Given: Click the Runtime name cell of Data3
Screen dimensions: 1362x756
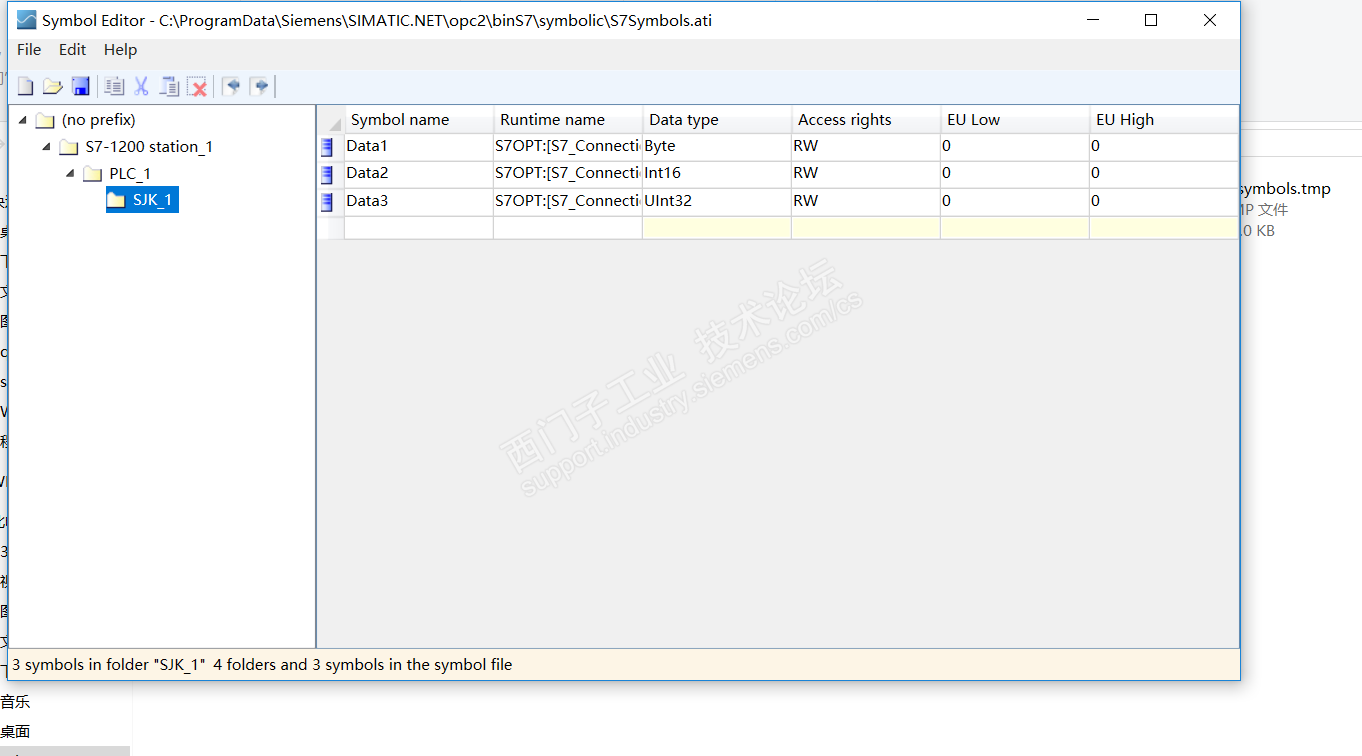Looking at the screenshot, I should (568, 202).
